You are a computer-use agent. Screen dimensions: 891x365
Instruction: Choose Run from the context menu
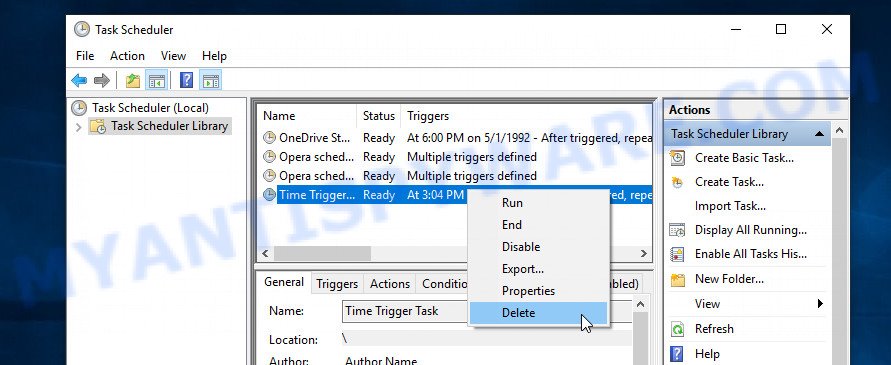(x=539, y=203)
